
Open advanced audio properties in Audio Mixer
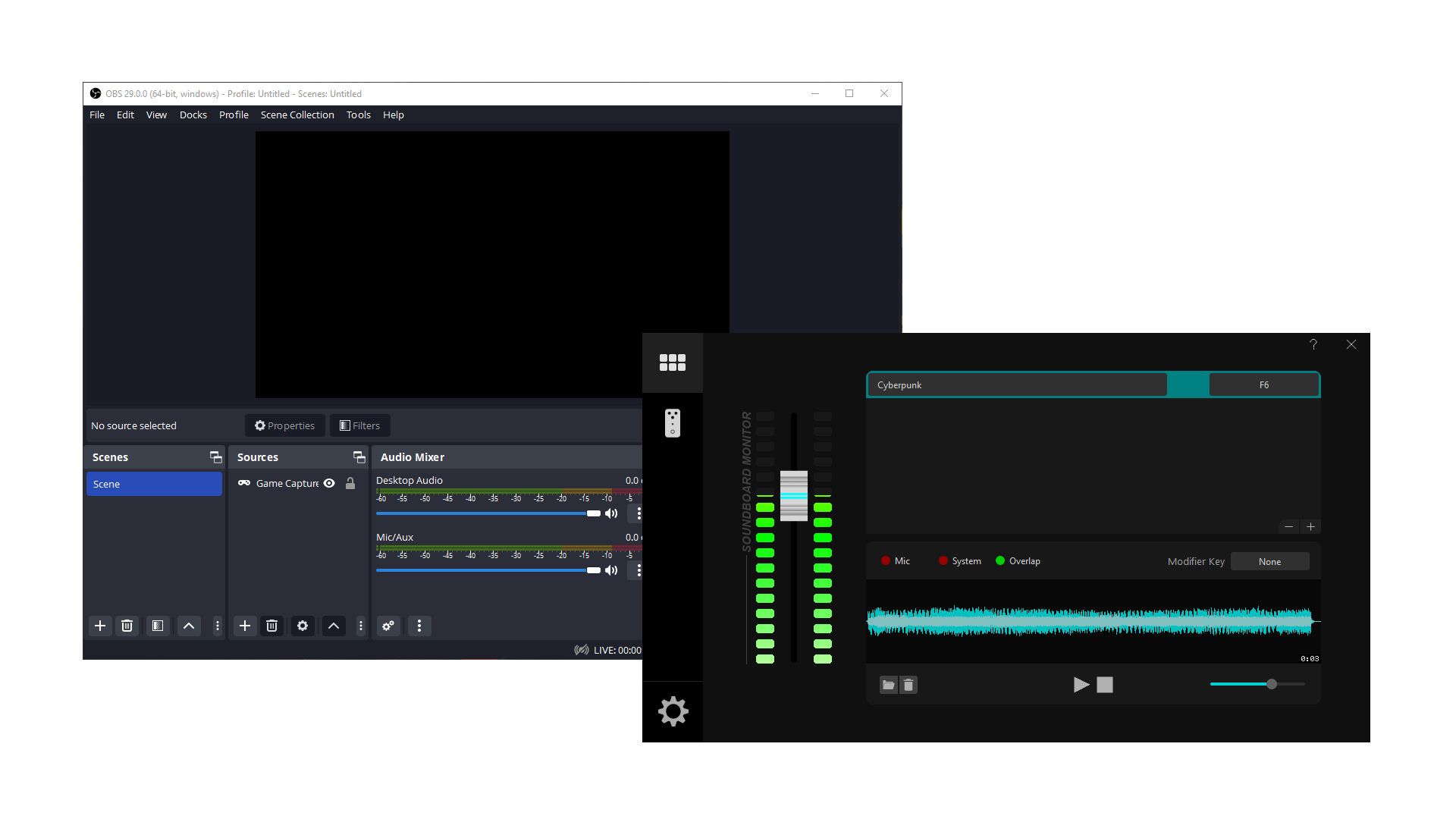388,626
